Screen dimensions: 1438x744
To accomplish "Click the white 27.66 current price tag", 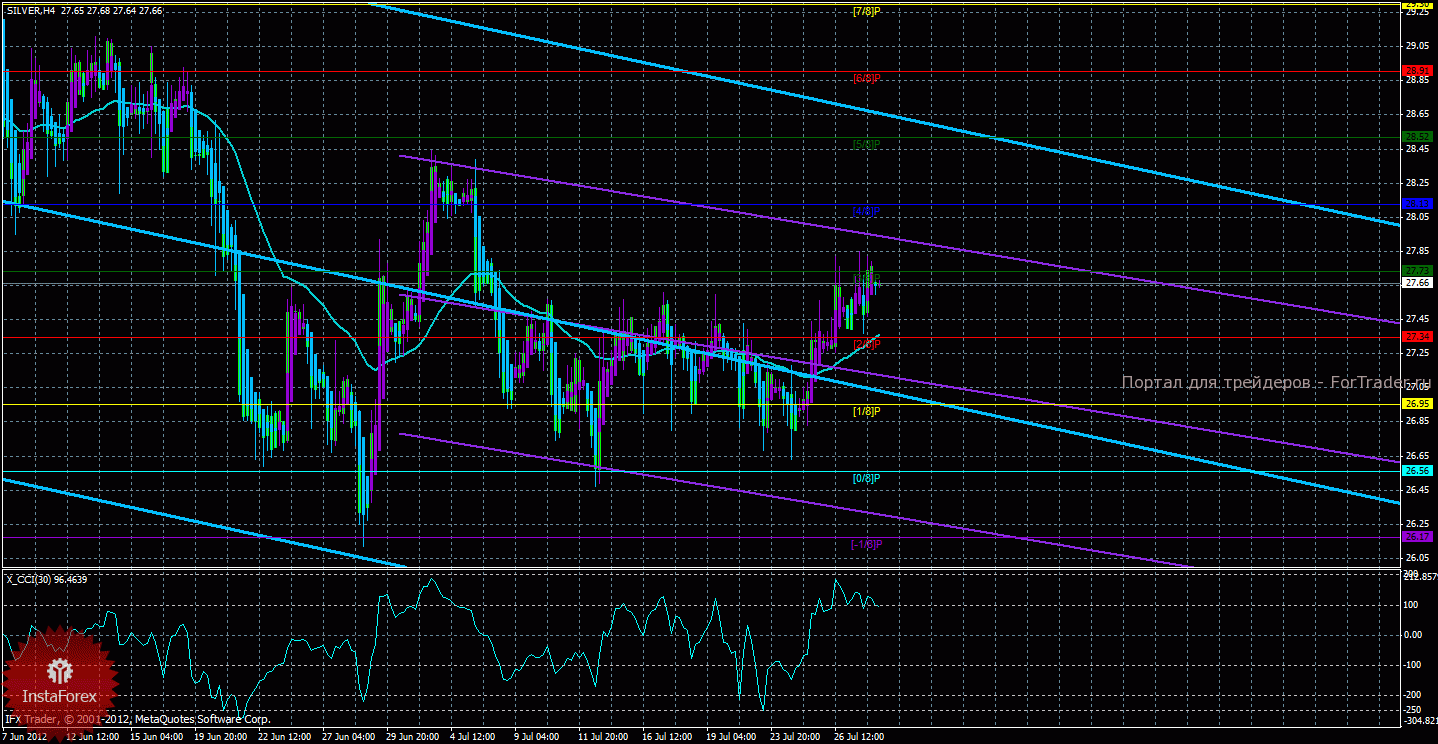I will tap(1418, 283).
